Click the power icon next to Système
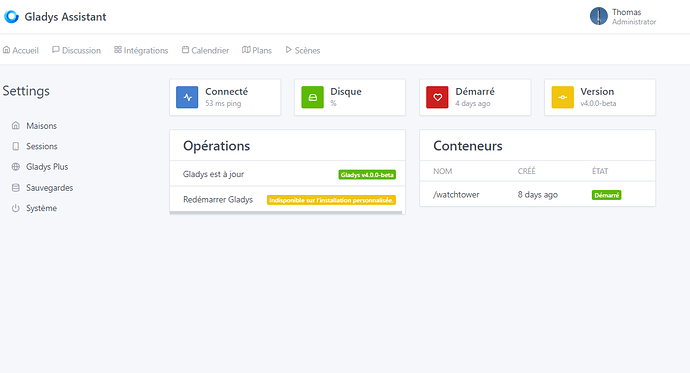The width and height of the screenshot is (690, 373). click(x=16, y=208)
